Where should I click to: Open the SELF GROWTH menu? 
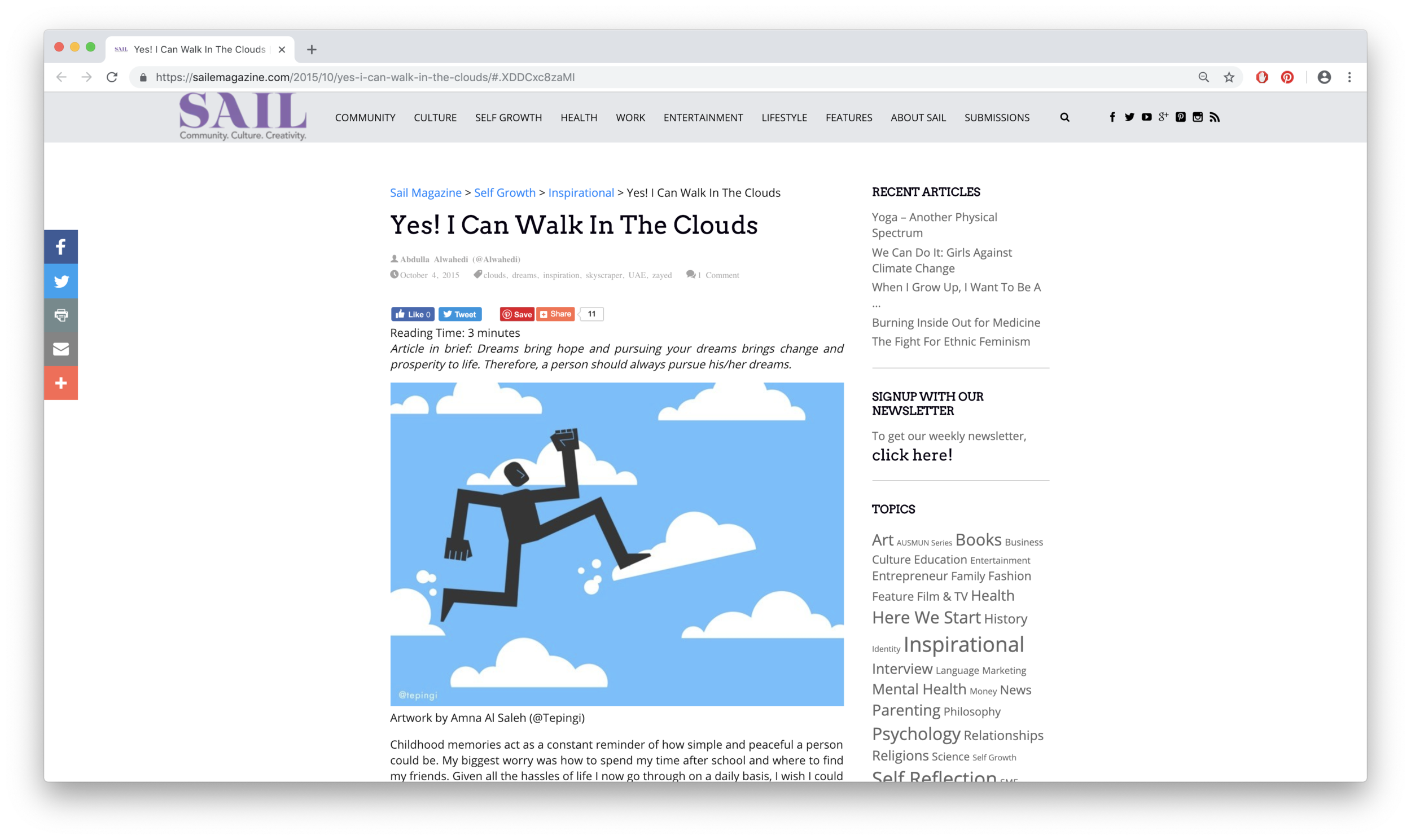click(508, 118)
